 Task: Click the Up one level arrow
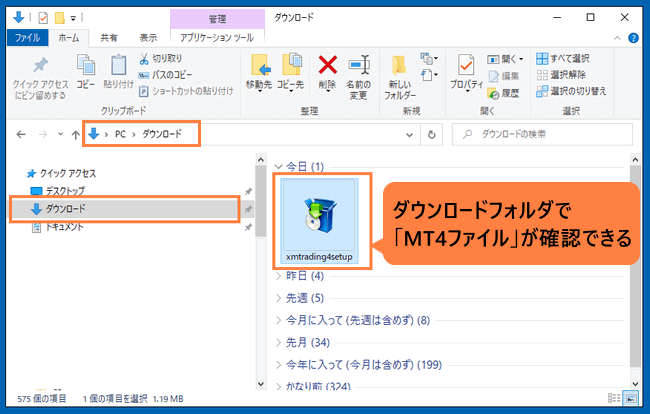pyautogui.click(x=75, y=134)
